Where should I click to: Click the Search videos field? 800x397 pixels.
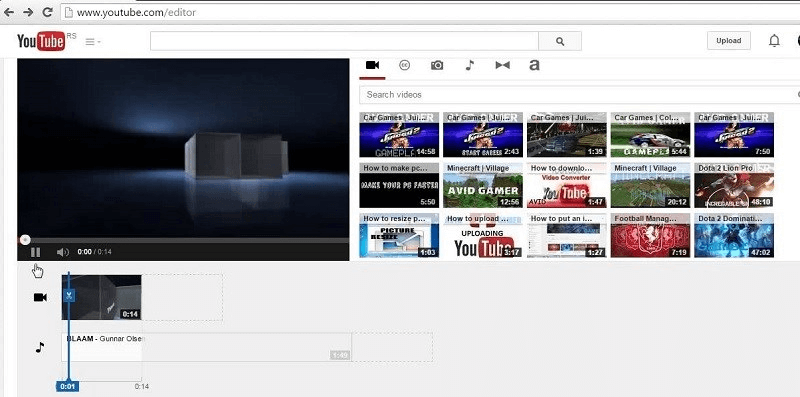pos(580,94)
